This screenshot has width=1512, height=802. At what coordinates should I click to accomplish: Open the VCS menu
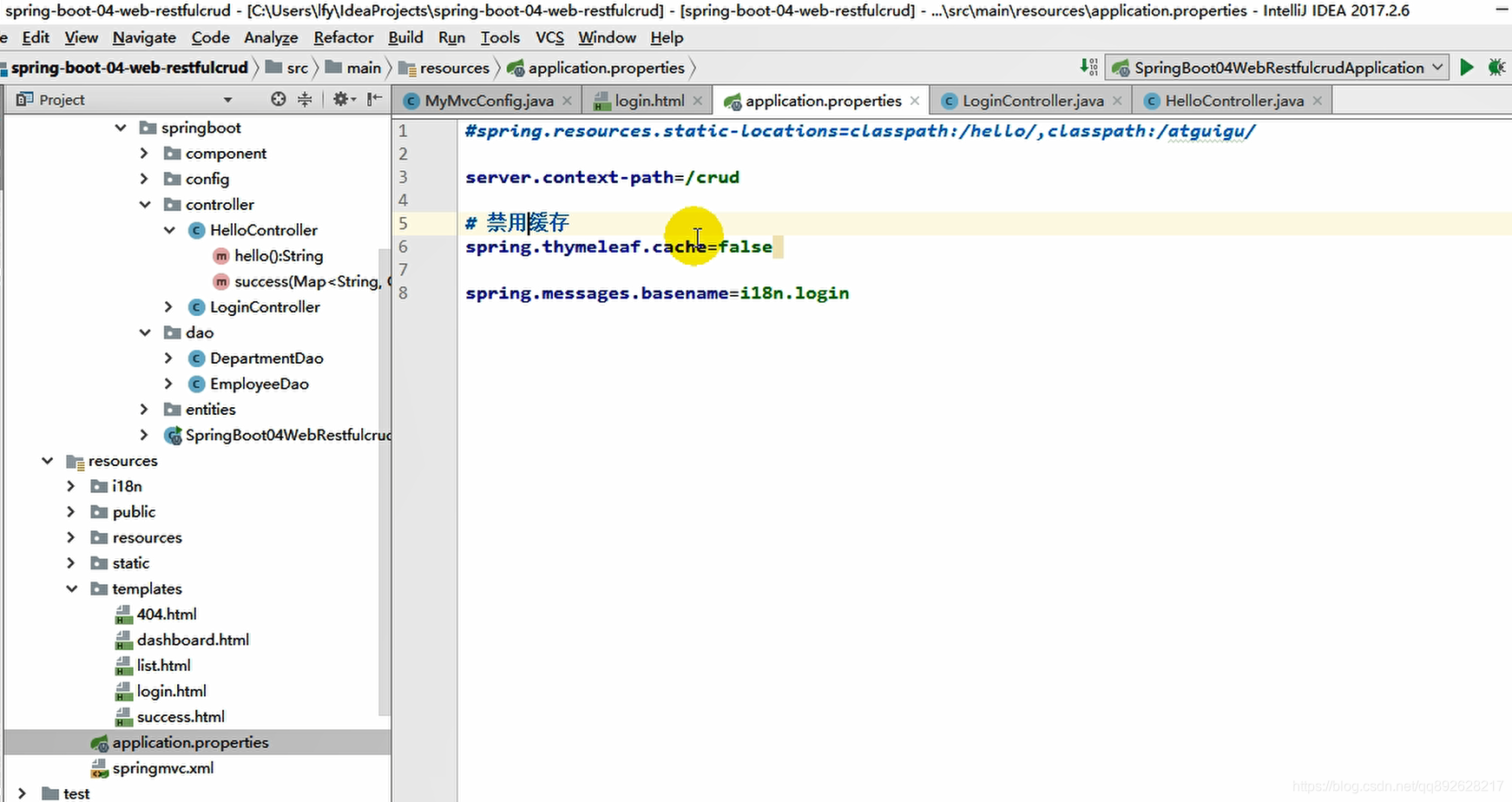pyautogui.click(x=549, y=37)
